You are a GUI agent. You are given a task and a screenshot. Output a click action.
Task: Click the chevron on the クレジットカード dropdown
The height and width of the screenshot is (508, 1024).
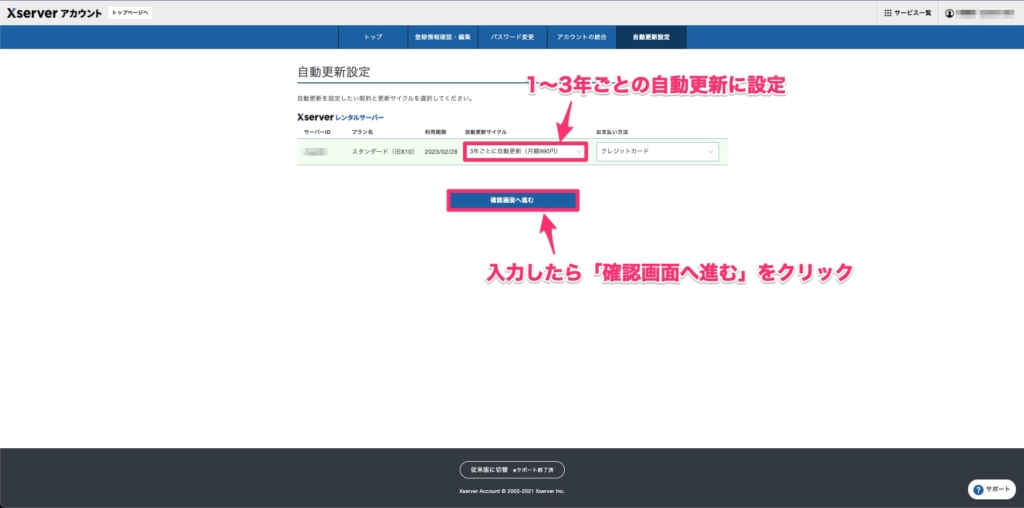[x=710, y=152]
